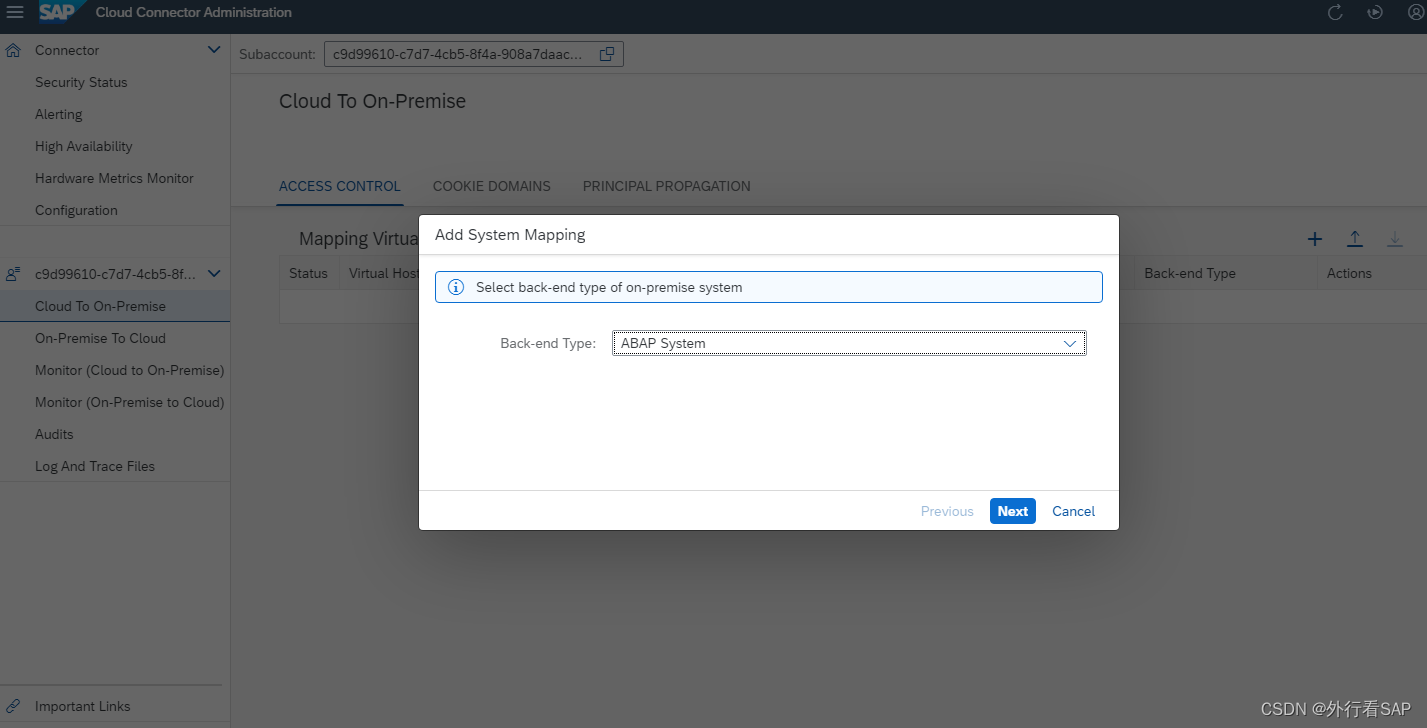Viewport: 1427px width, 728px height.
Task: Collapse the c9d99610 subaccount section chevron
Action: click(214, 273)
